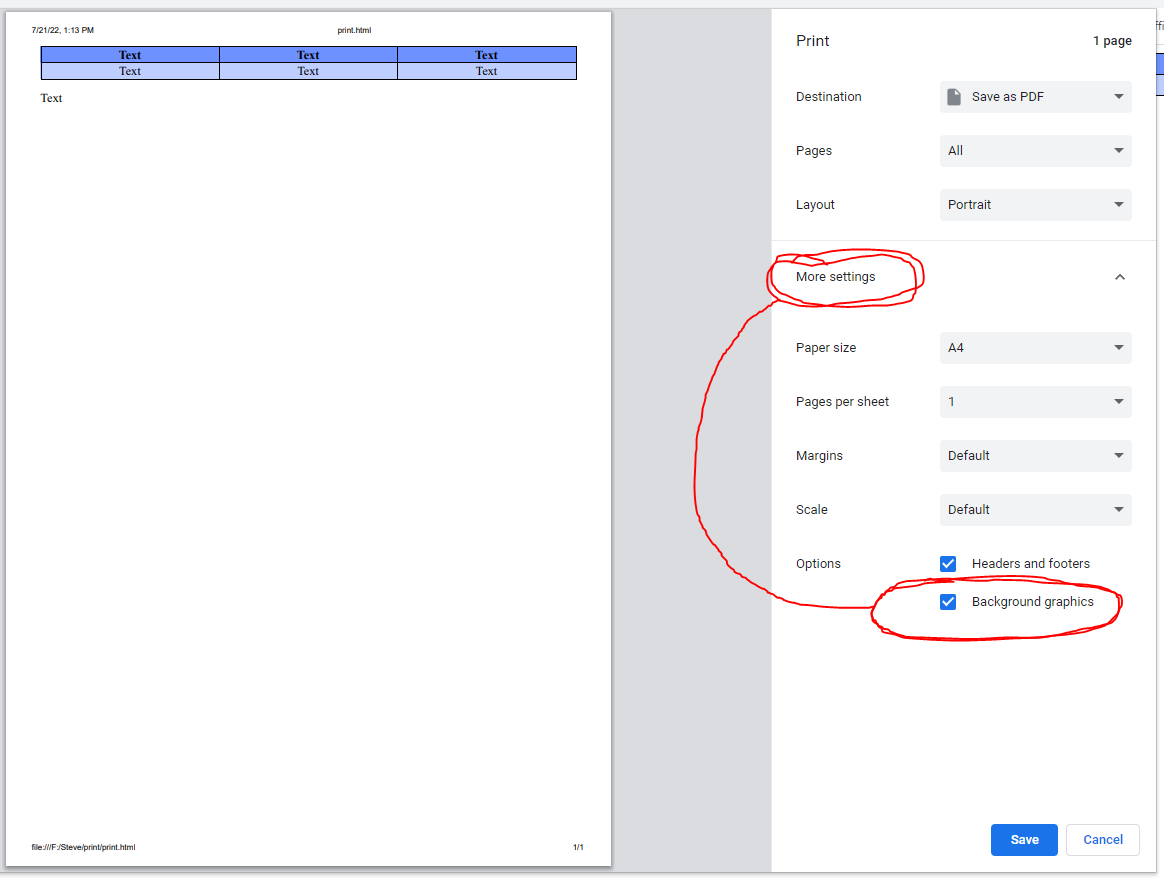Click the Headers and footers label
The height and width of the screenshot is (880, 1164).
pyautogui.click(x=1030, y=564)
